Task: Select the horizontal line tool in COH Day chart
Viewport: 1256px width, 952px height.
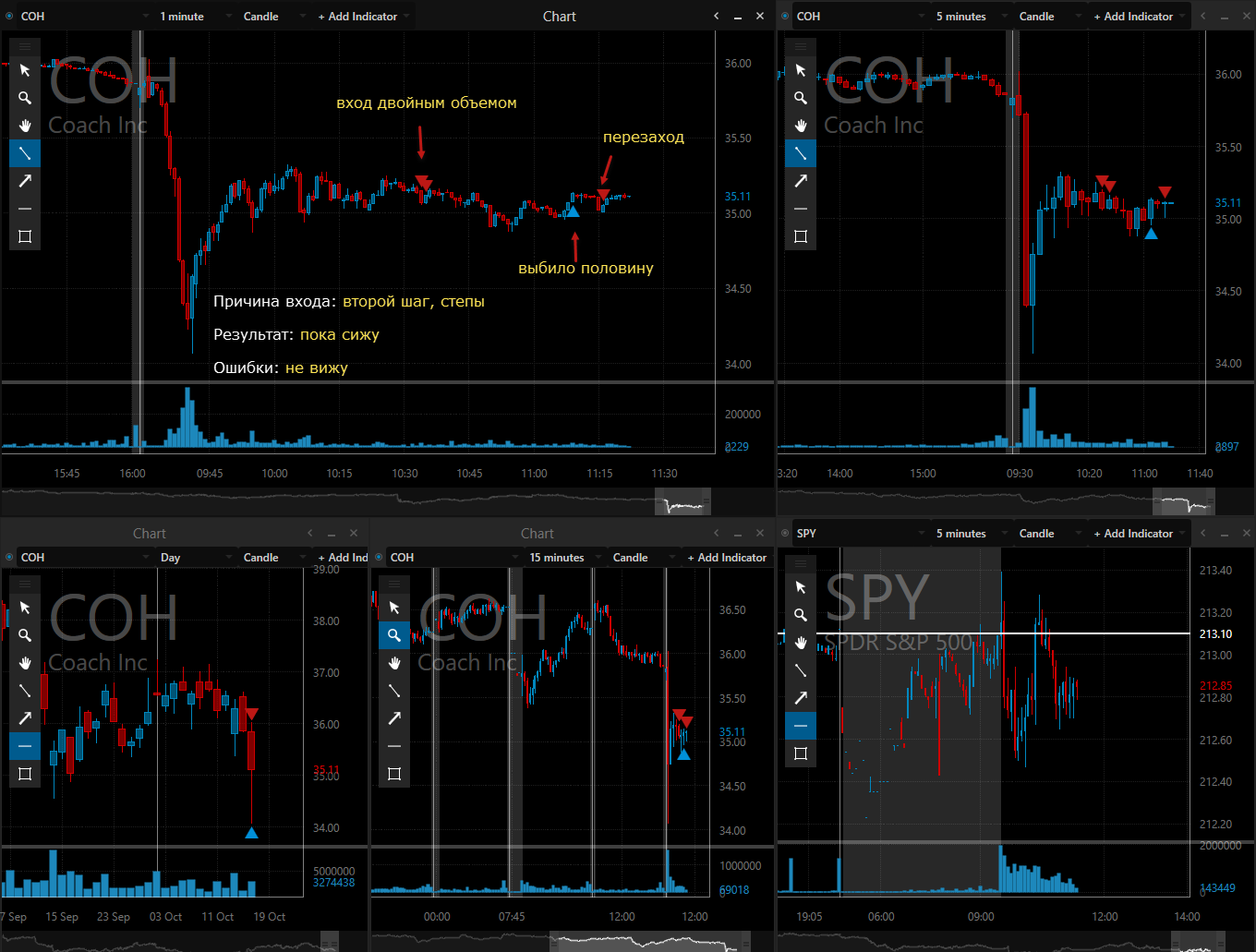Action: point(25,746)
